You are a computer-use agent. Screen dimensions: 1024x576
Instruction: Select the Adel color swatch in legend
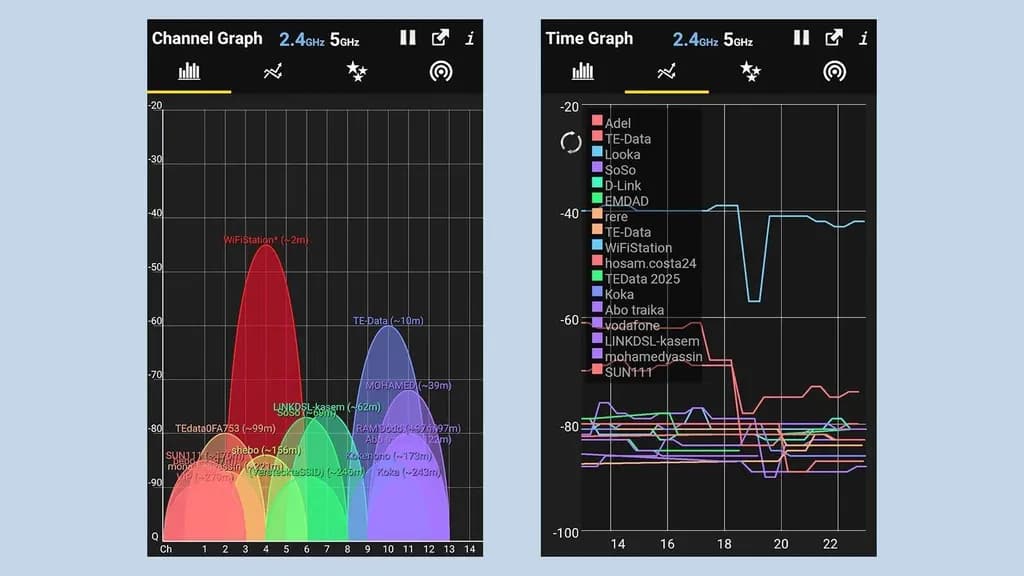tap(597, 122)
